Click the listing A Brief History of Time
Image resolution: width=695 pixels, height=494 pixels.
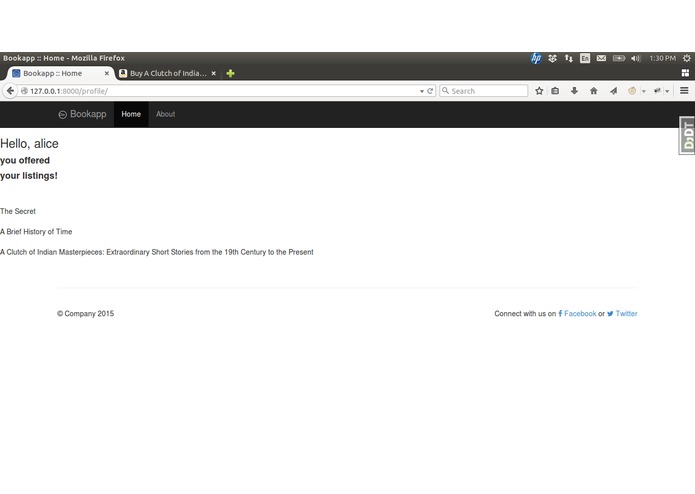36,232
